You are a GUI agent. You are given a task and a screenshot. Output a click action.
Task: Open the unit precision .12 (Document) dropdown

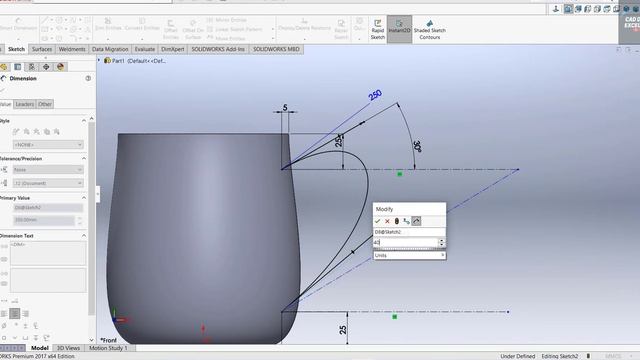(x=48, y=183)
